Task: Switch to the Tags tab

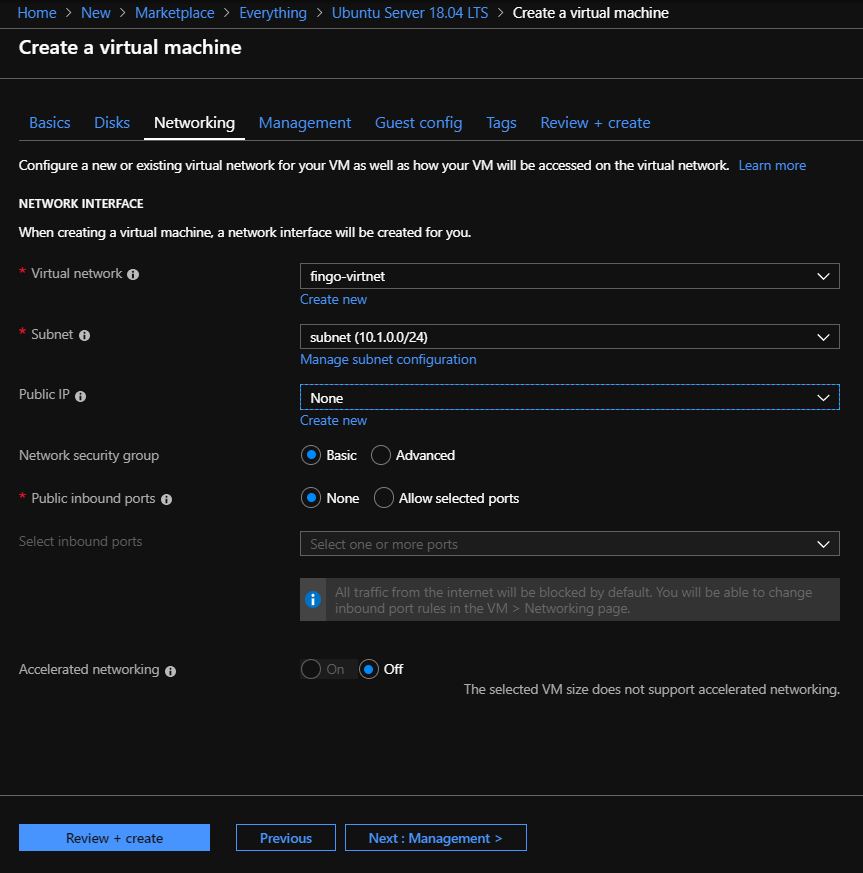Action: click(x=501, y=122)
